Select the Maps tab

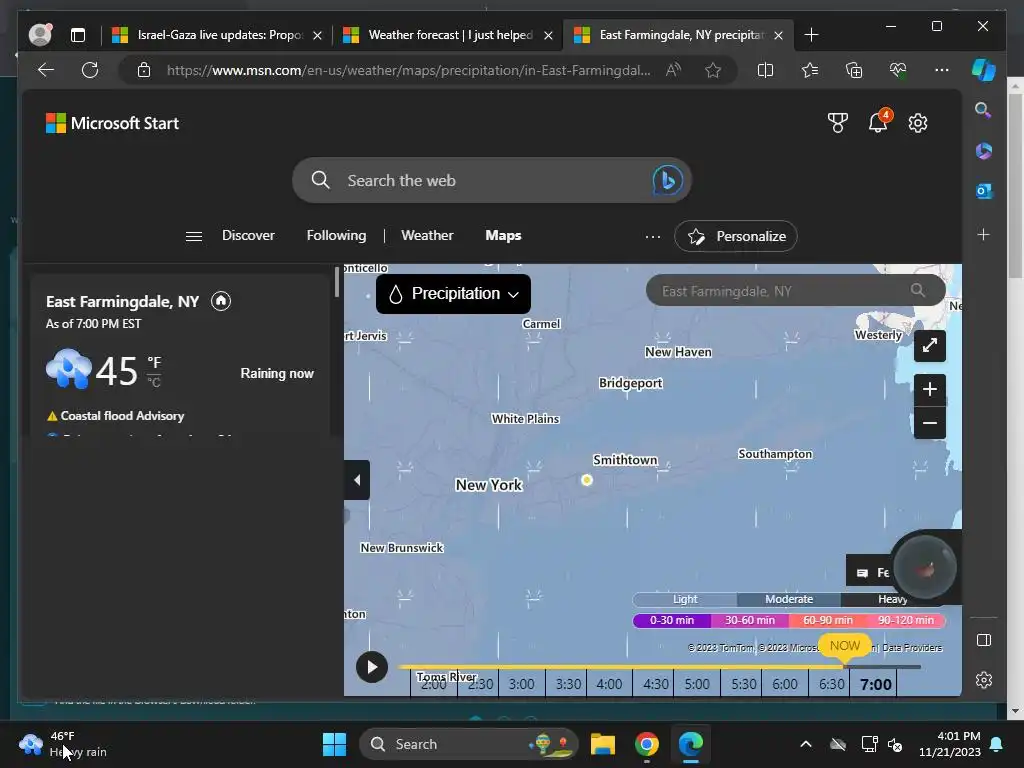pyautogui.click(x=503, y=235)
